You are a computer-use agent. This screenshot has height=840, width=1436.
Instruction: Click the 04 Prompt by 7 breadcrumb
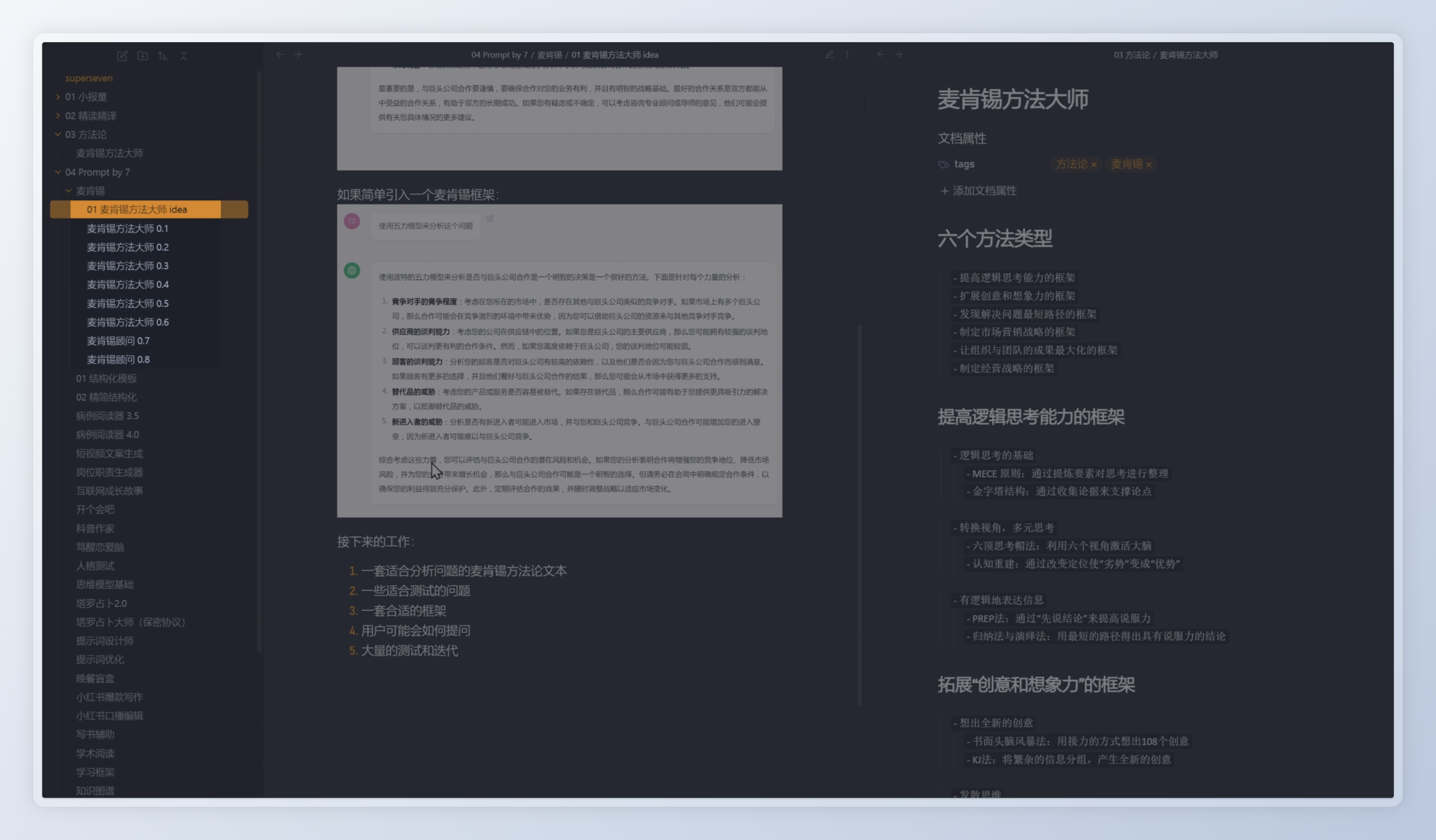tap(499, 55)
